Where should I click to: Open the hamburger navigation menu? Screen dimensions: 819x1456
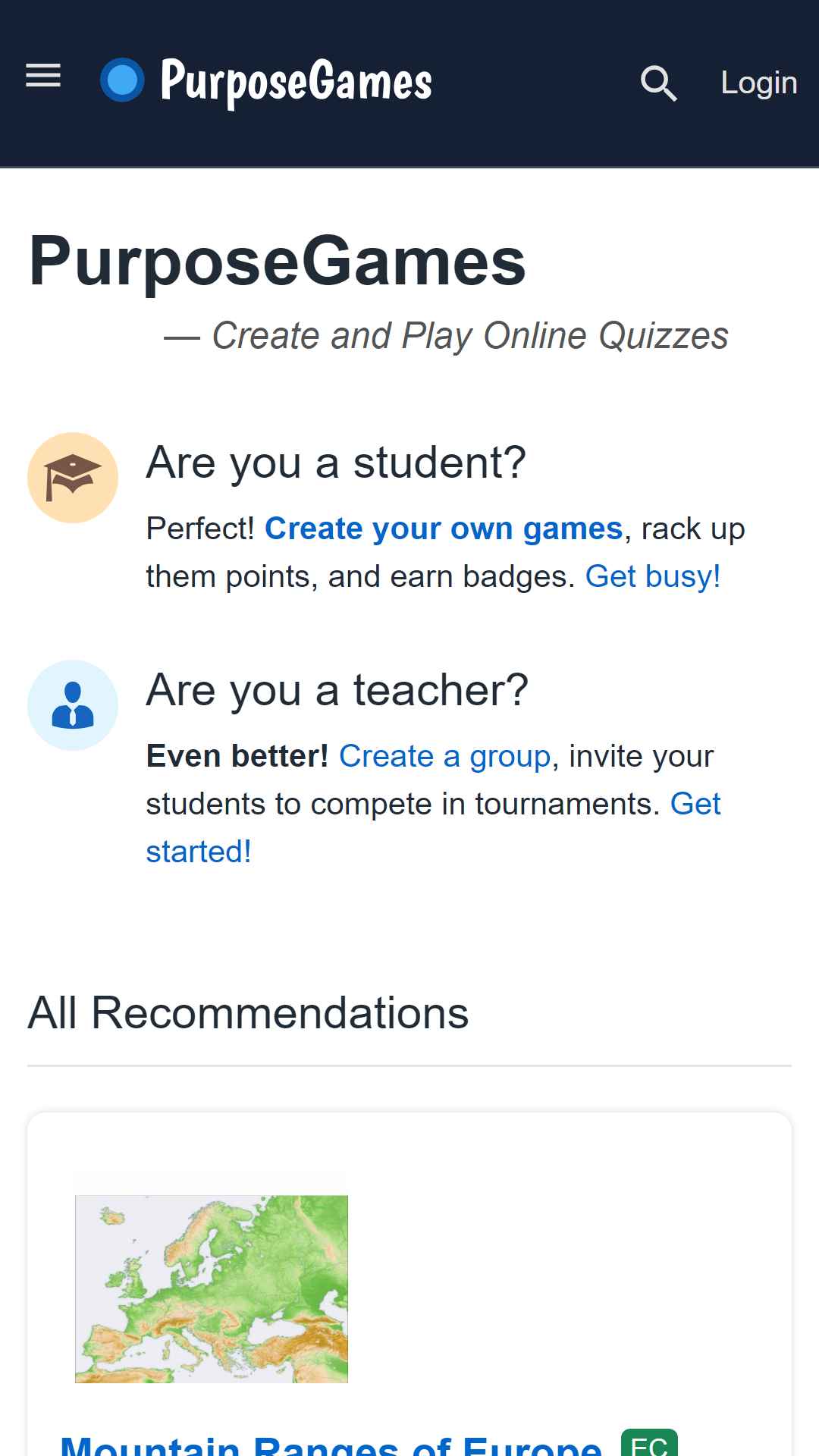click(x=43, y=76)
